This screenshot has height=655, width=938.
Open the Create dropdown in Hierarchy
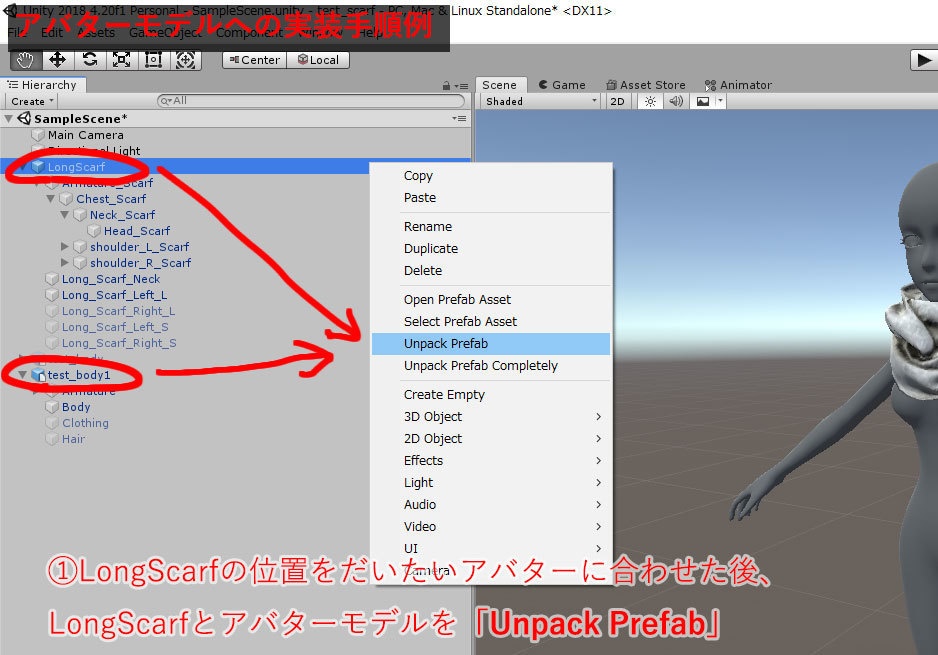point(32,101)
